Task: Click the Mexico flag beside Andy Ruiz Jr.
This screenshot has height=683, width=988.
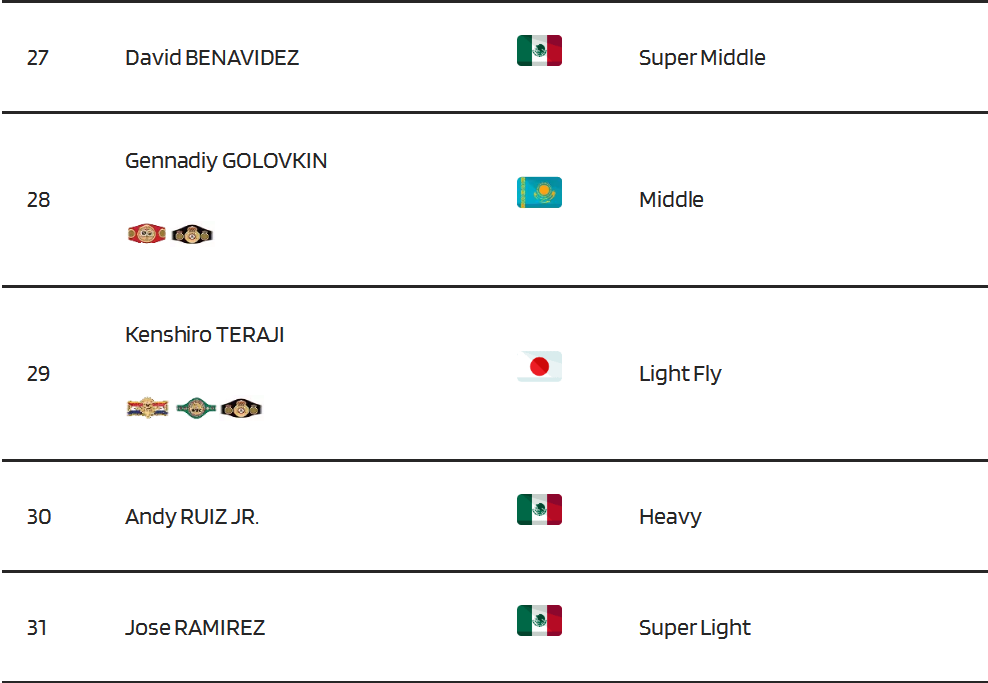Action: click(539, 509)
